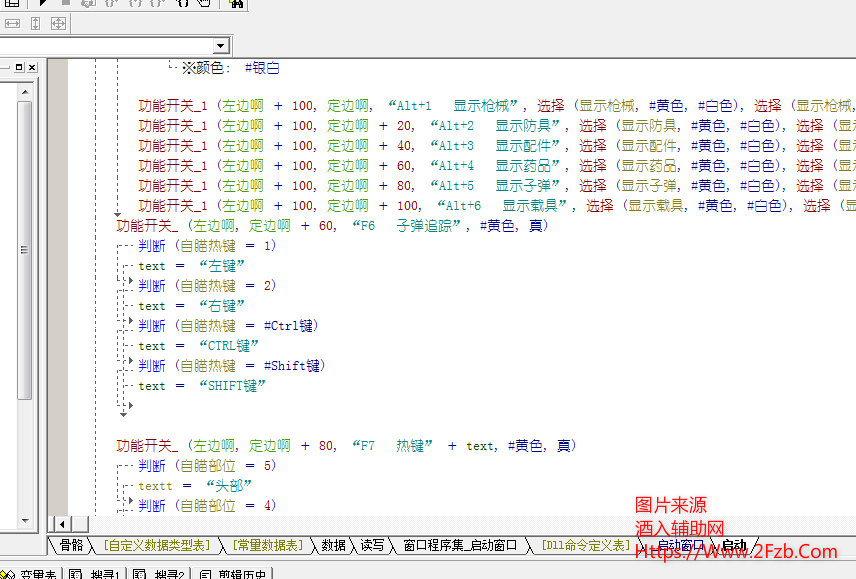856x579 pixels.
Task: Click the equal width alignment icon
Action: [13, 23]
